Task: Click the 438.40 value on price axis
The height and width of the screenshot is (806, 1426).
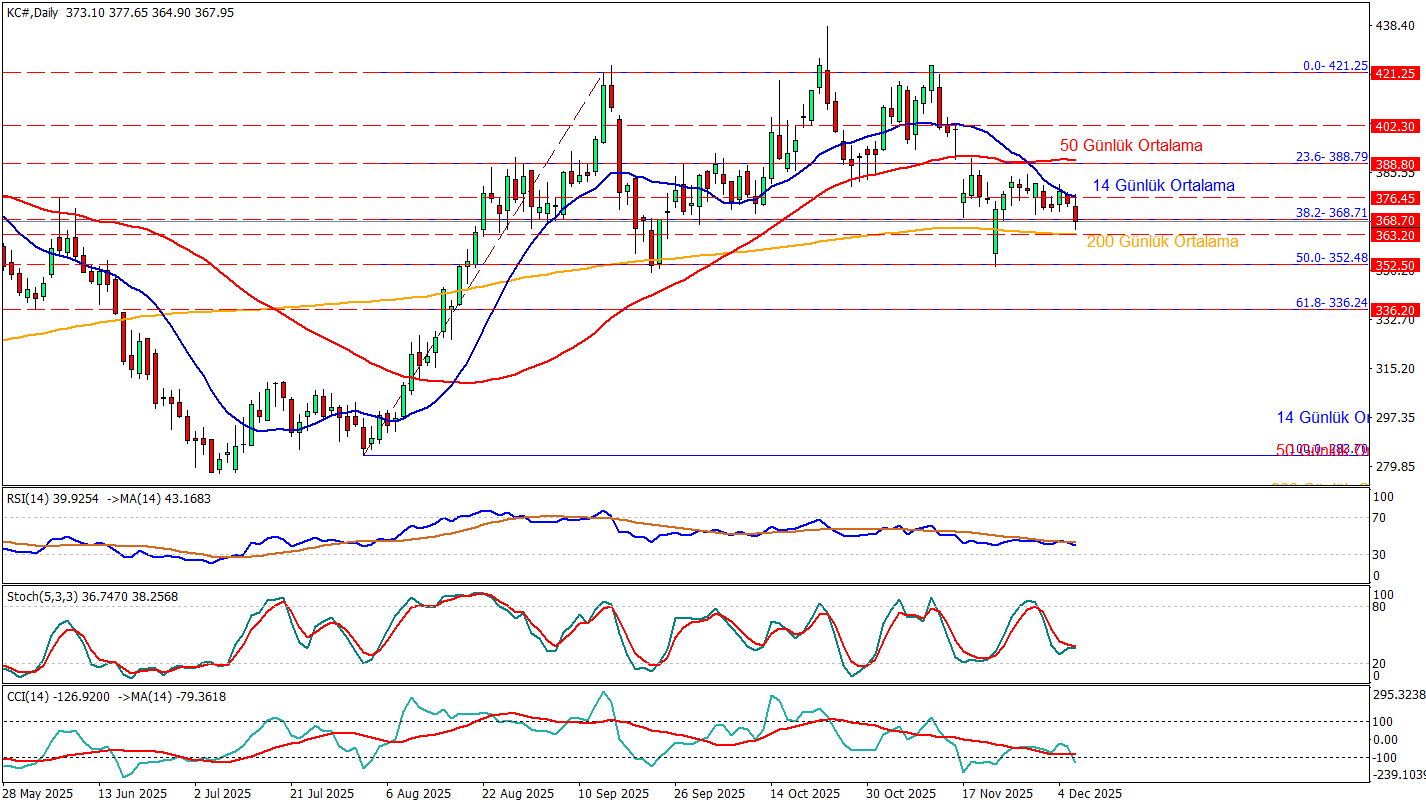Action: click(x=1395, y=25)
